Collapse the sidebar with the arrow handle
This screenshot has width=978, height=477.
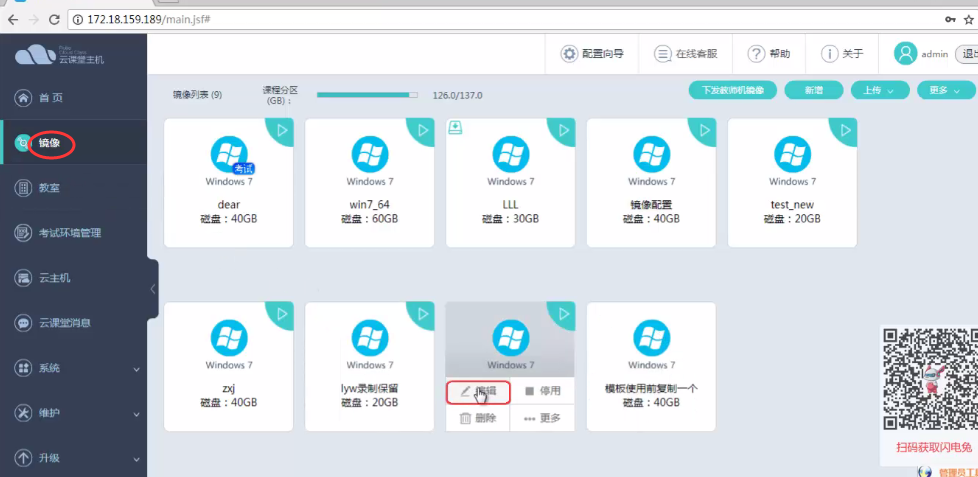coord(153,289)
